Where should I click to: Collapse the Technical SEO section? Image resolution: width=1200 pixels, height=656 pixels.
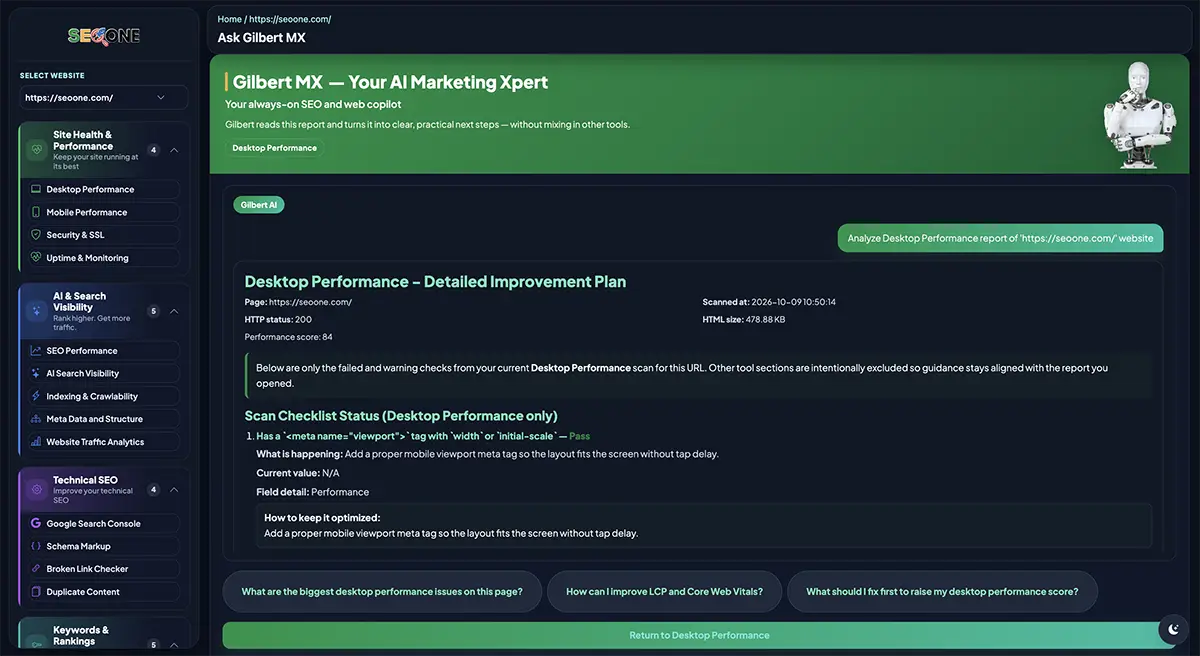(x=174, y=490)
